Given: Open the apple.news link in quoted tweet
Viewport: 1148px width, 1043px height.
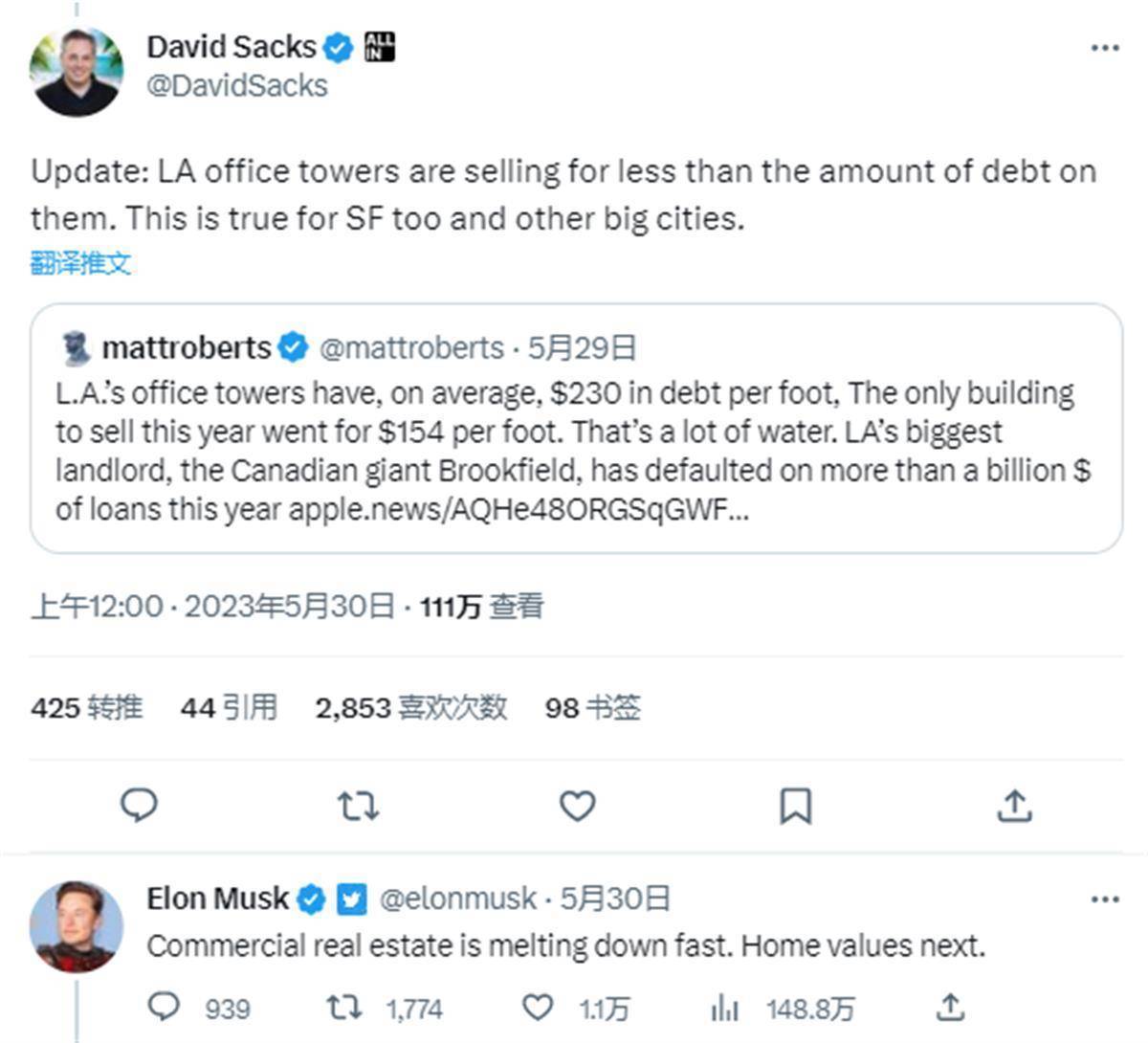Looking at the screenshot, I should [x=519, y=509].
